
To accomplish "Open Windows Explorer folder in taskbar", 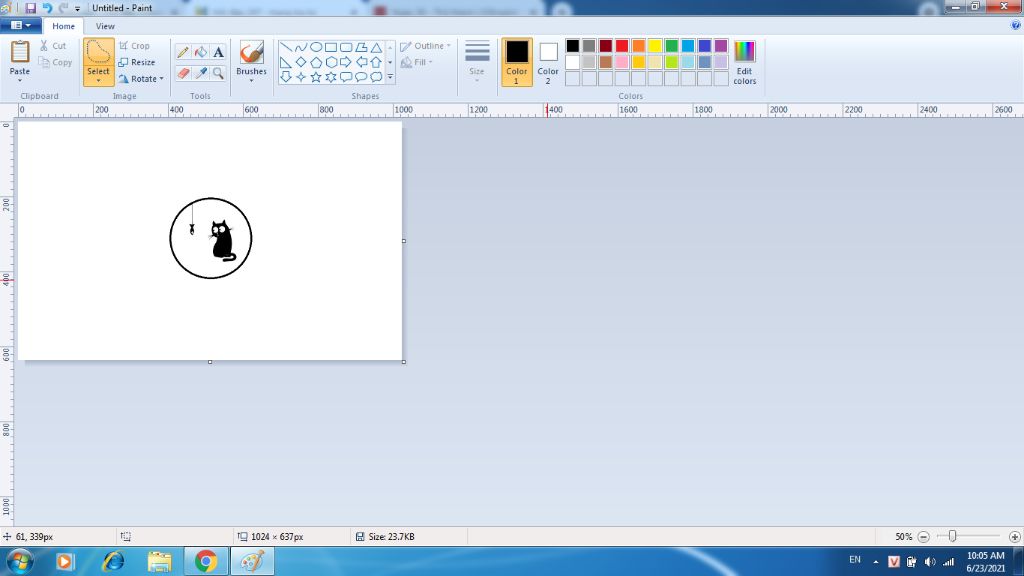I will point(159,561).
